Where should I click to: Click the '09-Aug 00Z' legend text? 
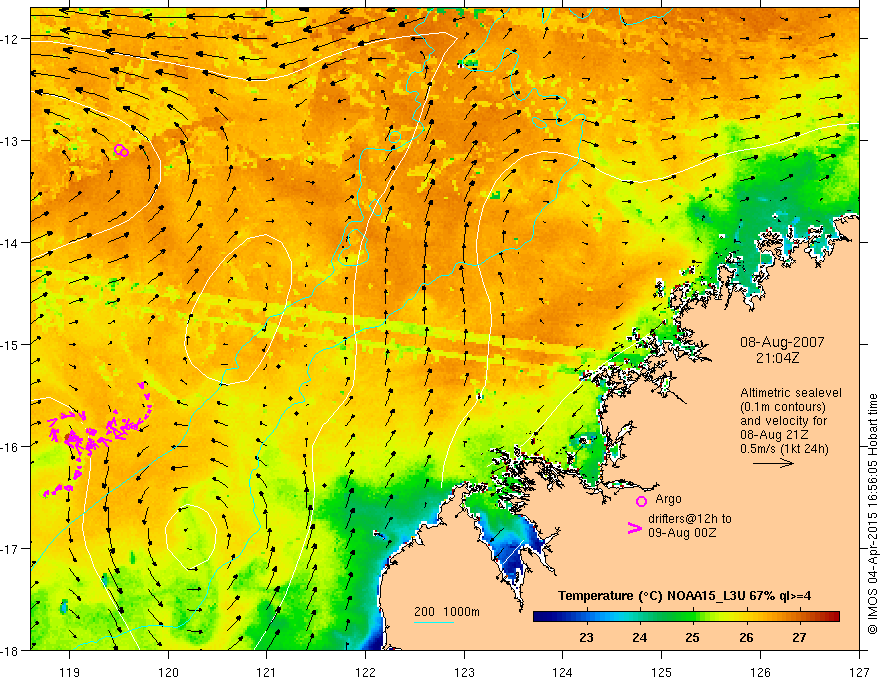coord(682,533)
